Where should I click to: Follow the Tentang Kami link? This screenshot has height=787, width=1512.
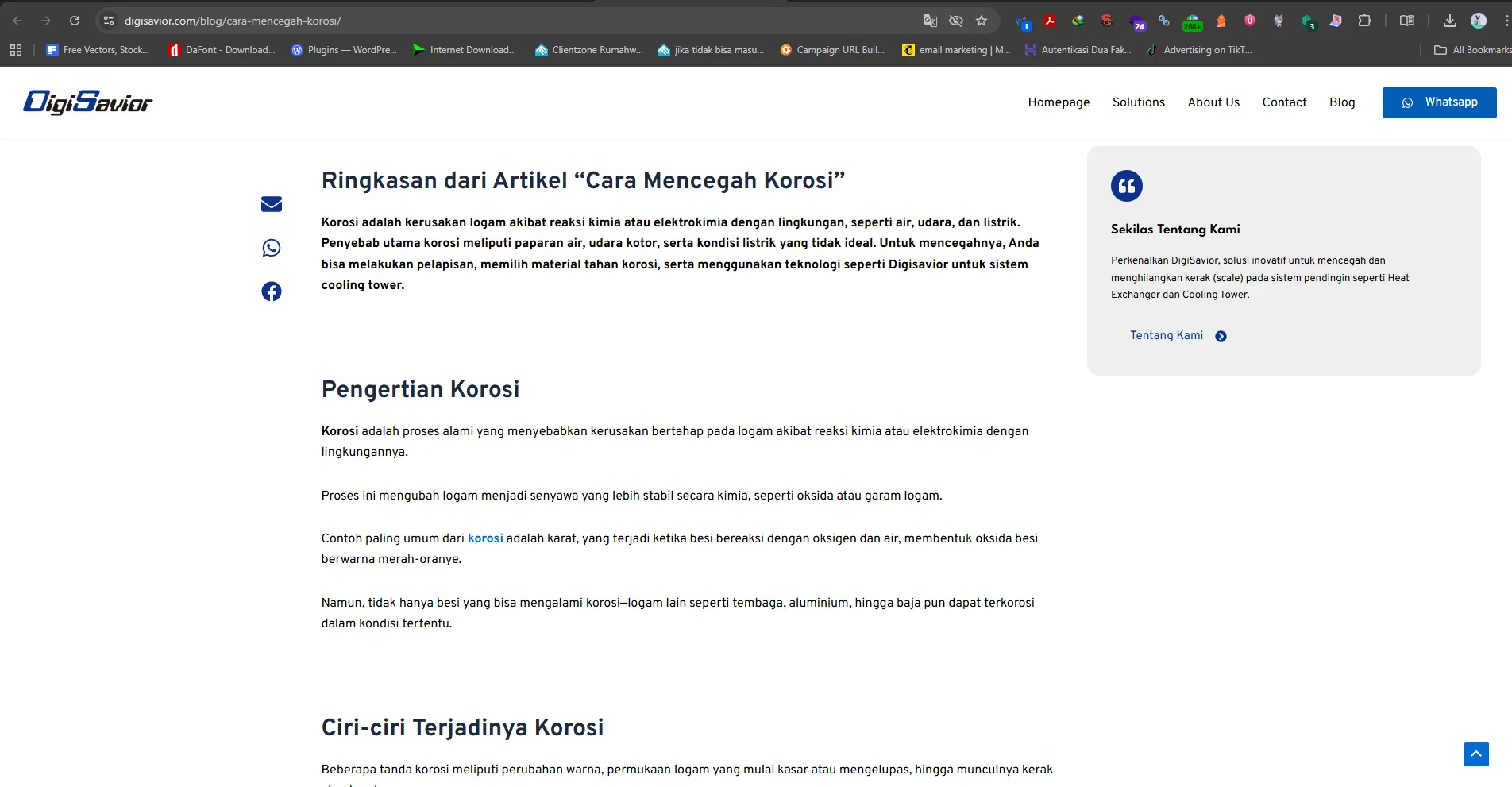point(1167,335)
